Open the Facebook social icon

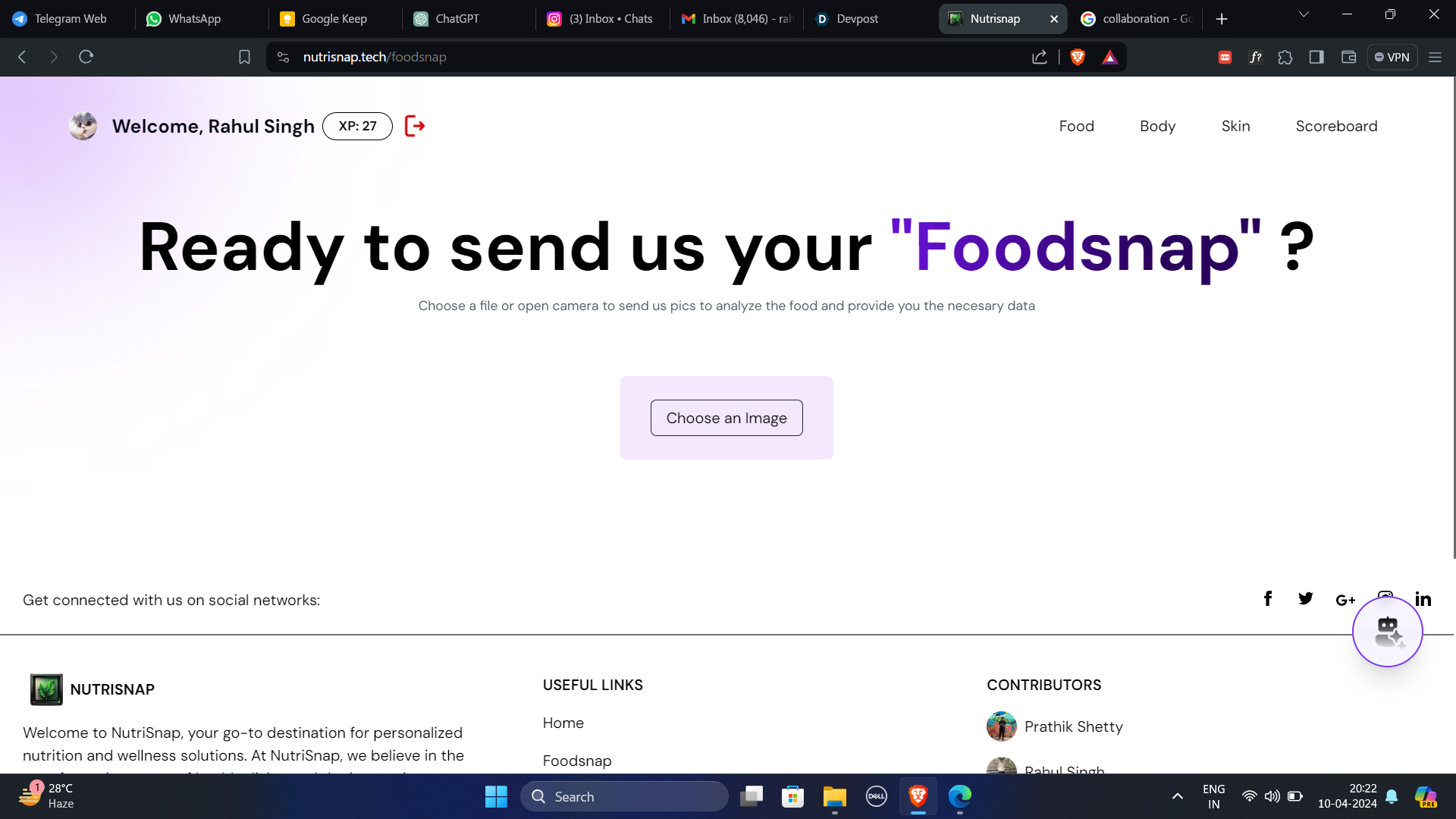click(x=1268, y=599)
